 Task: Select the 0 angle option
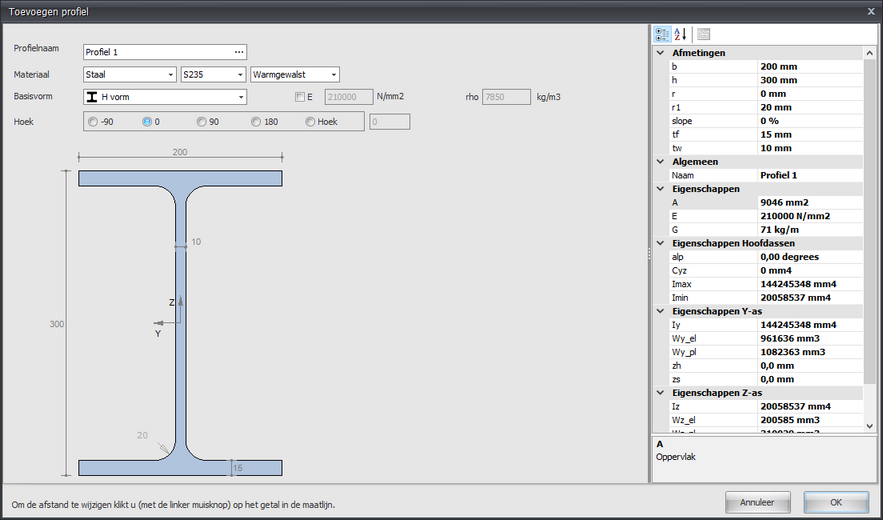pyautogui.click(x=147, y=122)
